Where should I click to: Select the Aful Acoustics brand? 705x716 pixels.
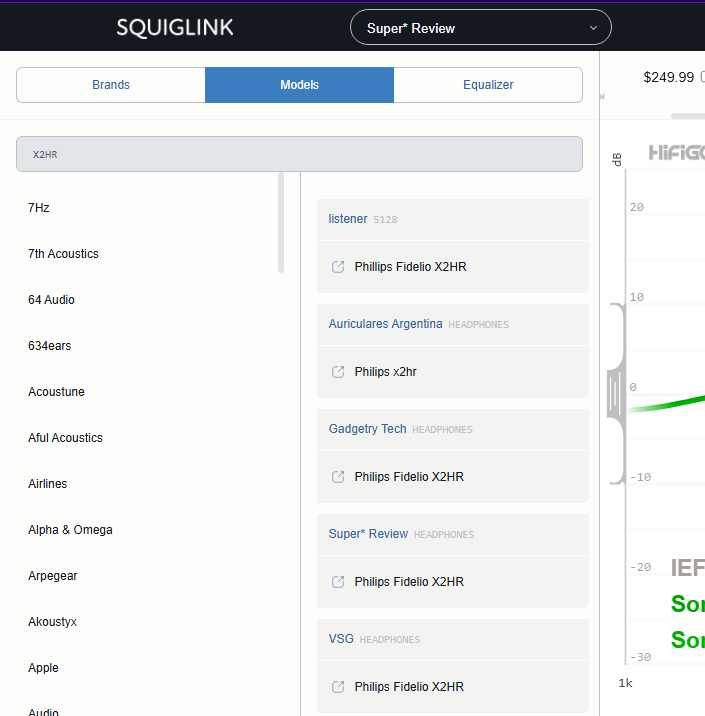[65, 438]
